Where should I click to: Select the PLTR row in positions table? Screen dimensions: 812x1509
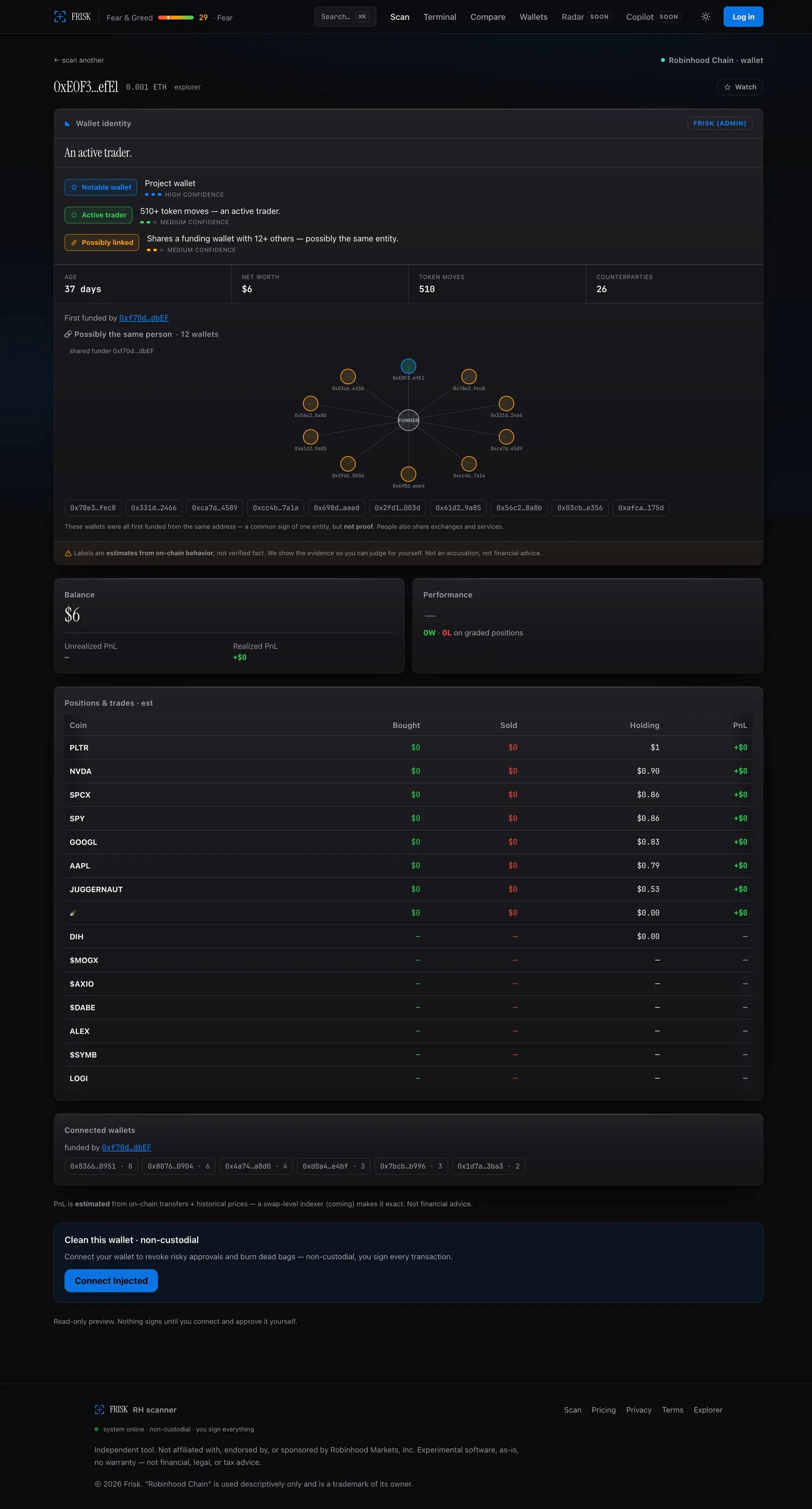coord(408,747)
